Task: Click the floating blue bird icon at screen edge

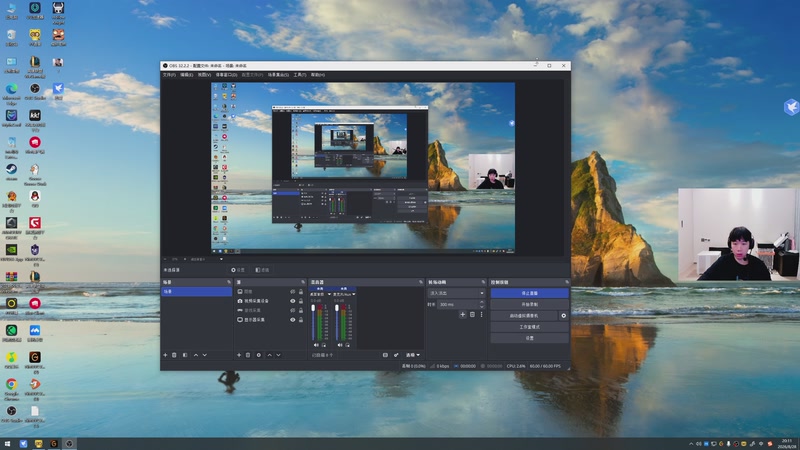Action: (791, 107)
